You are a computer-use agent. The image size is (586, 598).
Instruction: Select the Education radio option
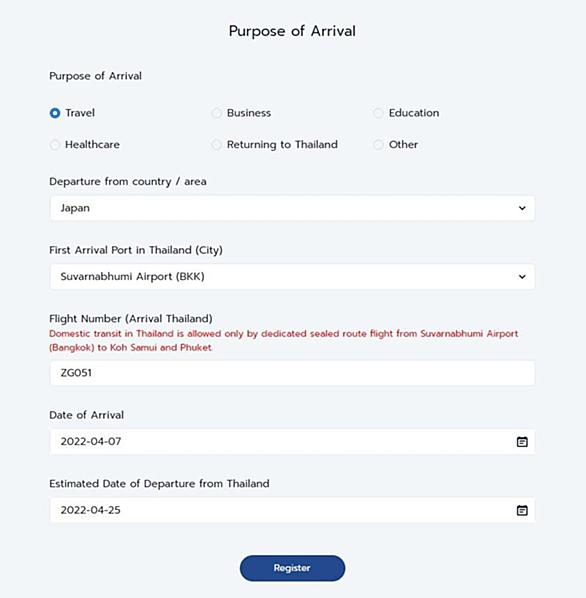378,113
